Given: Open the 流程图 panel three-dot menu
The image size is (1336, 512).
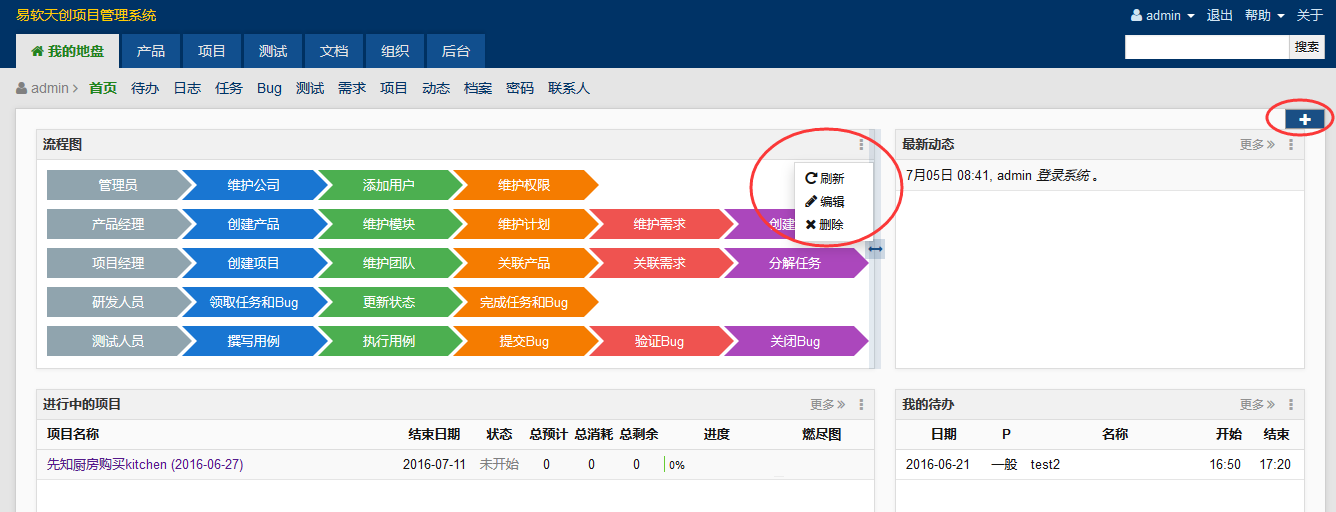Looking at the screenshot, I should tap(861, 145).
